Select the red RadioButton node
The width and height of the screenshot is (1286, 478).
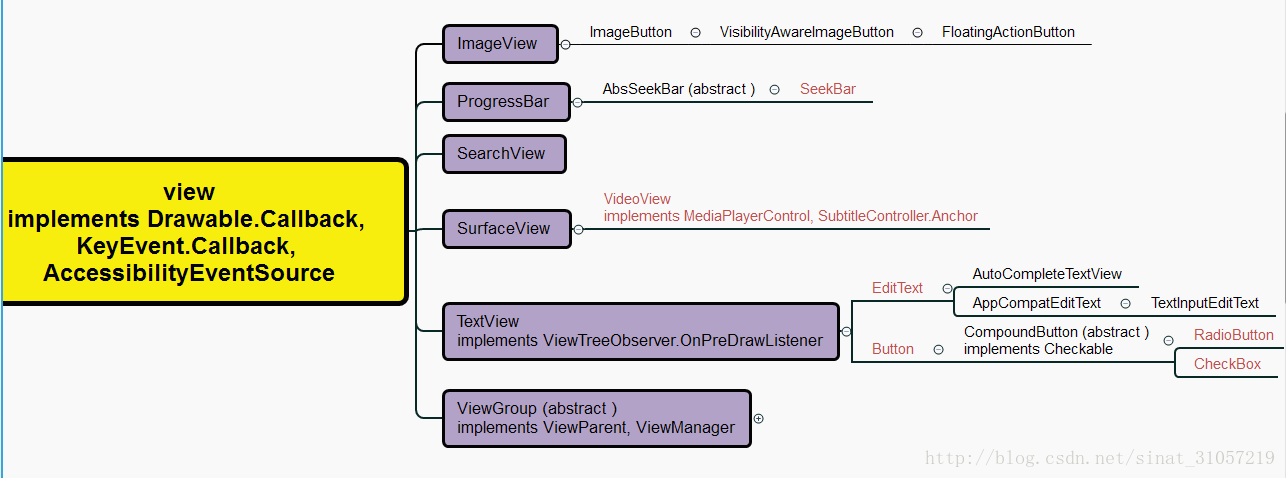click(1233, 335)
